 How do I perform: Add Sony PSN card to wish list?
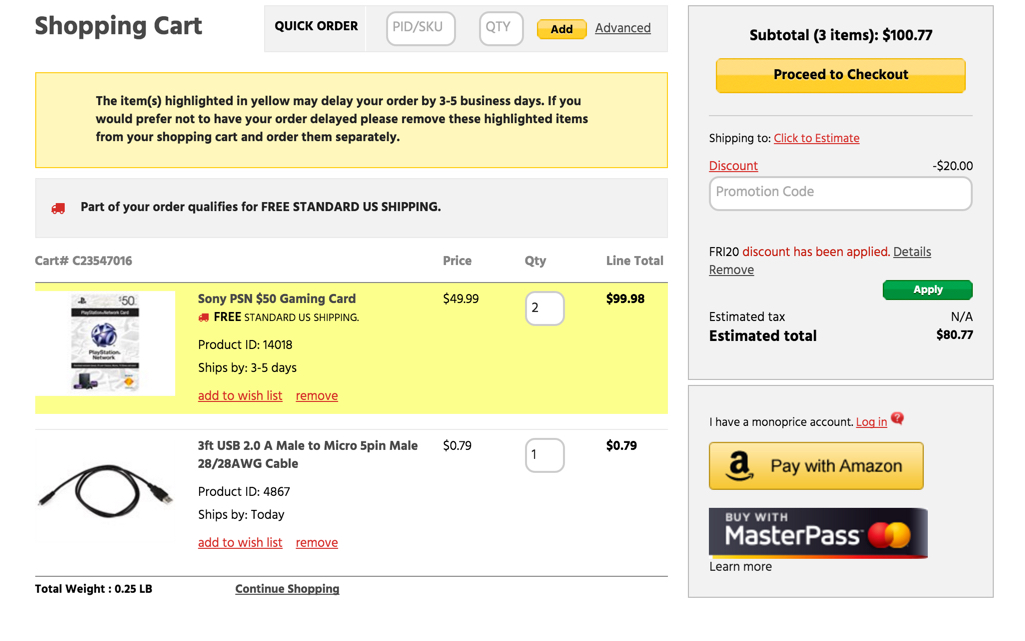point(240,395)
